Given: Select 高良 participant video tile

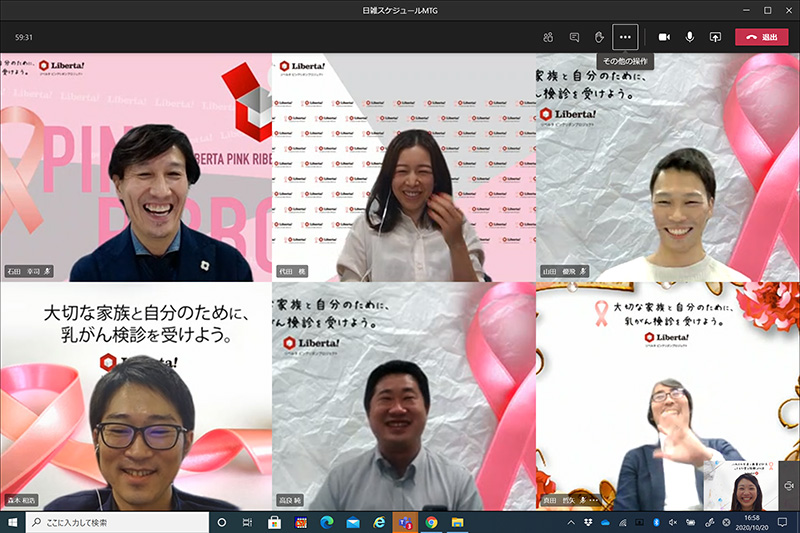Looking at the screenshot, I should (404, 396).
